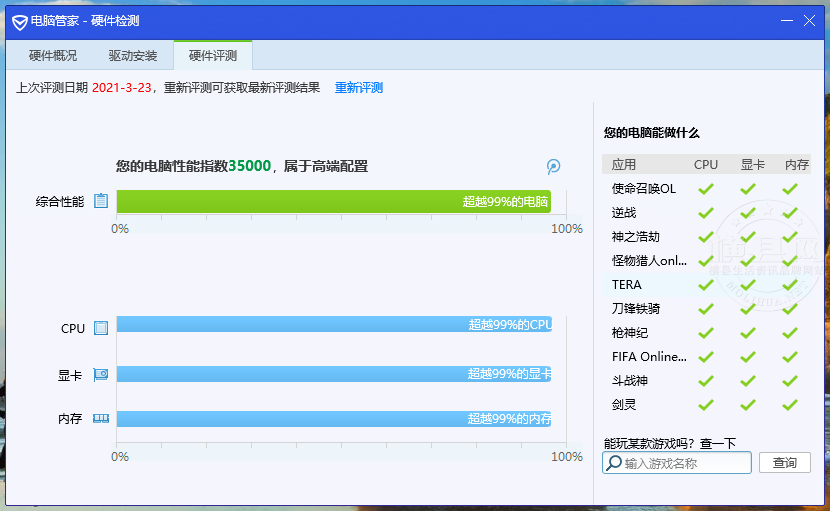Click the 显卡 column header in games table
Screen dimensions: 830x511
752,165
